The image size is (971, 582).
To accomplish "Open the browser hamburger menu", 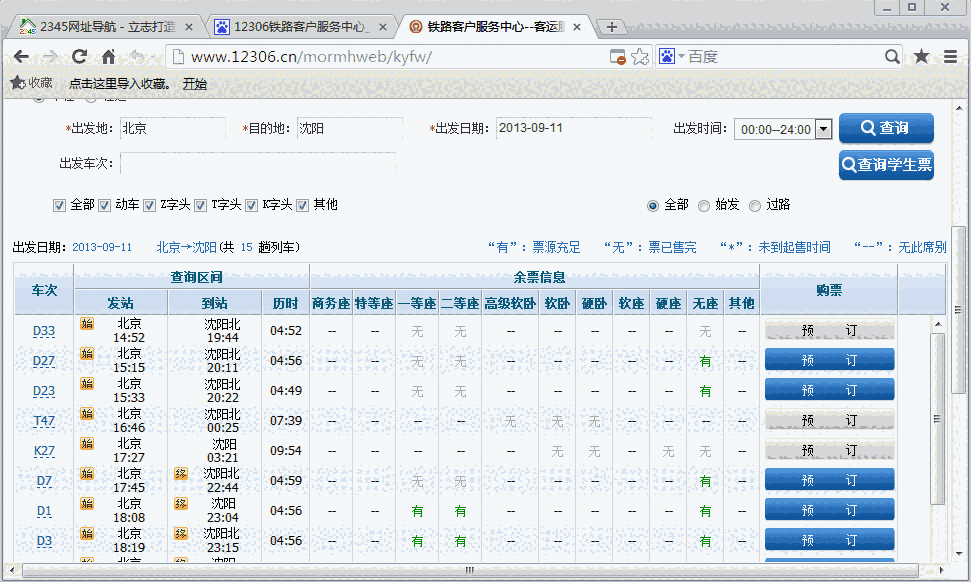I will (951, 57).
